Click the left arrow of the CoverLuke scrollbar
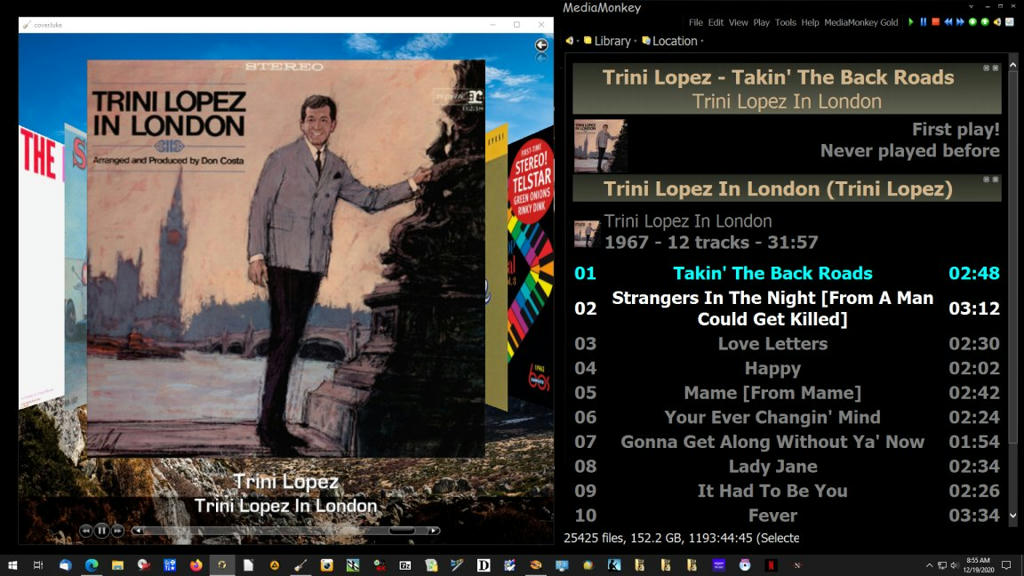 pyautogui.click(x=138, y=531)
